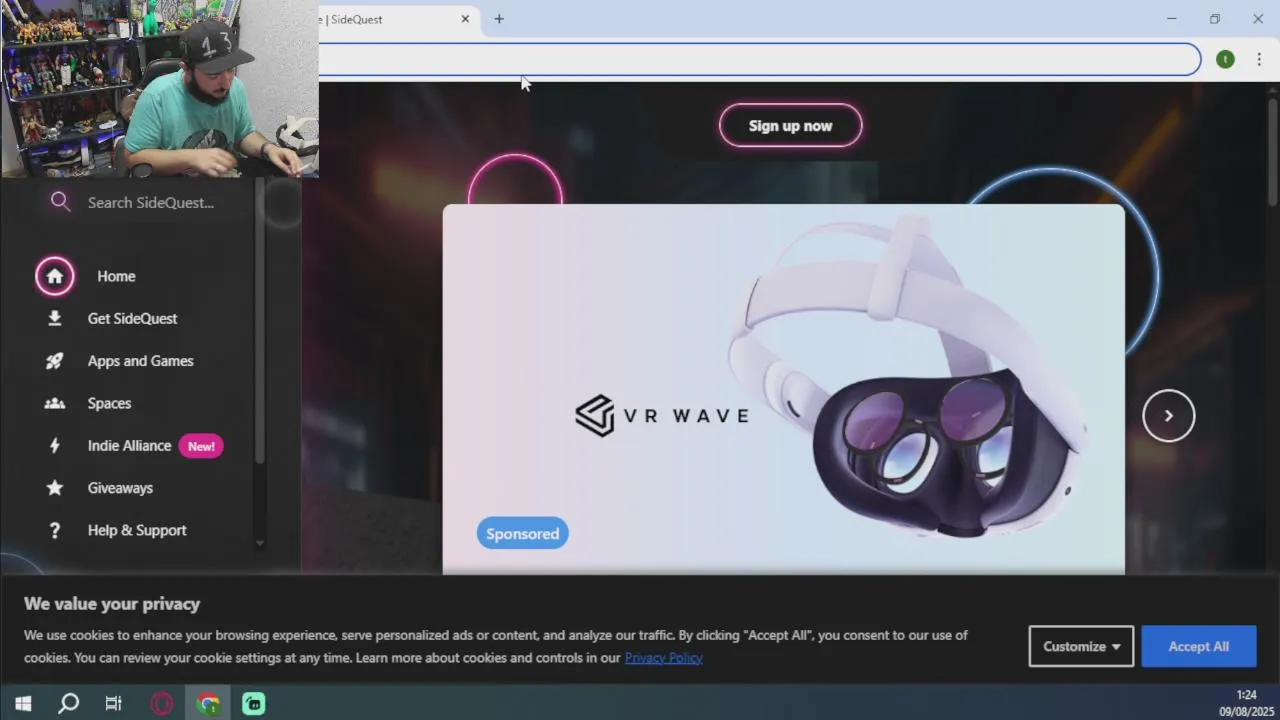Click the browser address bar
The image size is (1280, 720).
[x=759, y=59]
